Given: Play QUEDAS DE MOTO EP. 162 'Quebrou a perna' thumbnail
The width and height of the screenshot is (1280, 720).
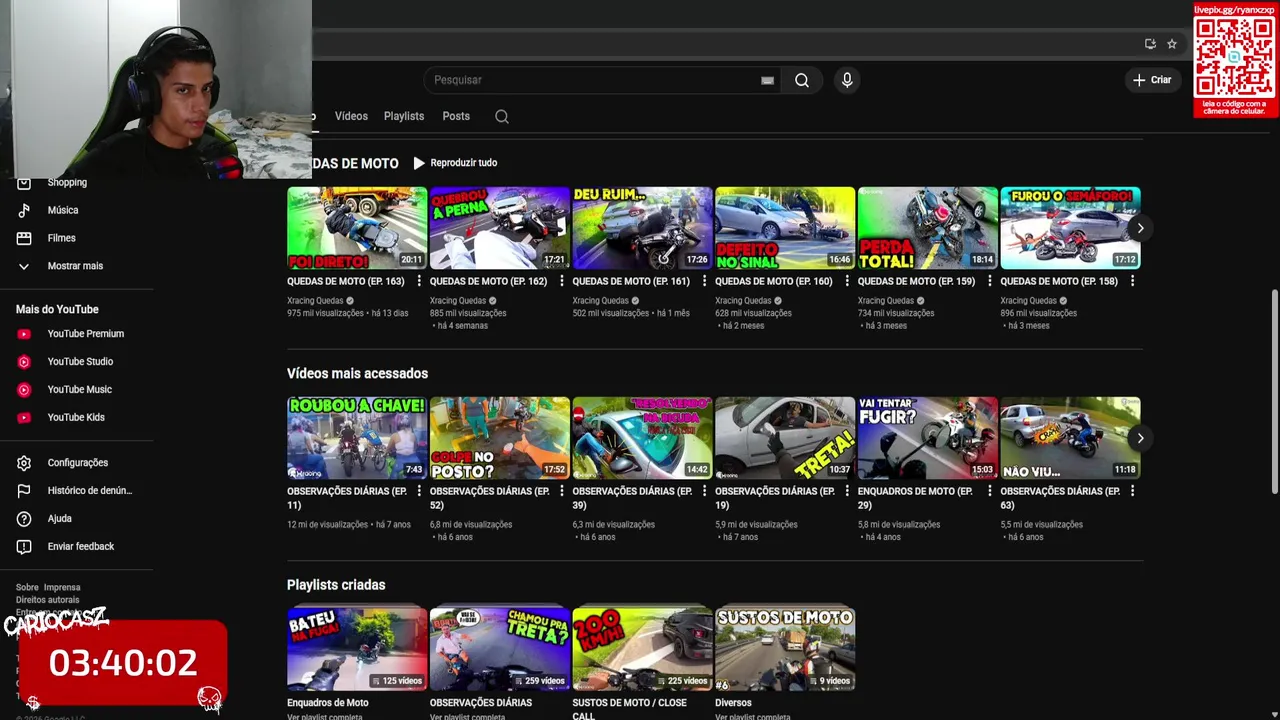Looking at the screenshot, I should (499, 228).
